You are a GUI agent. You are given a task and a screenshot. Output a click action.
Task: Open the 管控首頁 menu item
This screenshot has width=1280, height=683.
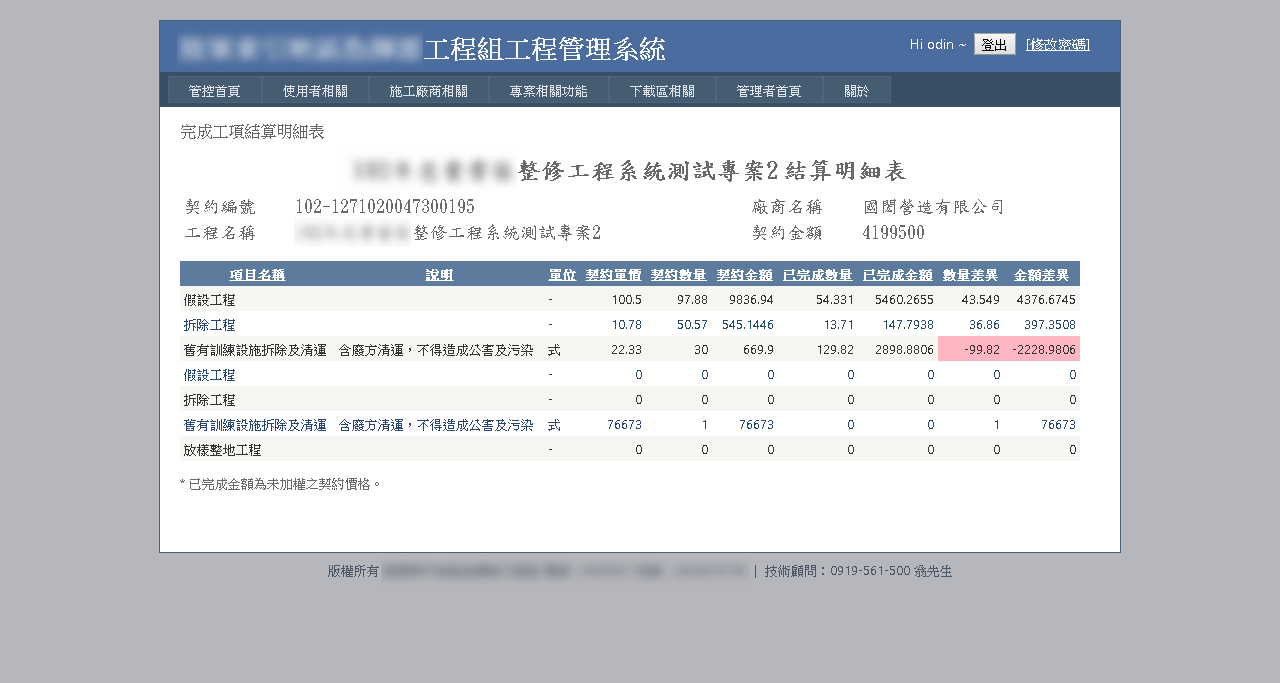click(x=215, y=91)
